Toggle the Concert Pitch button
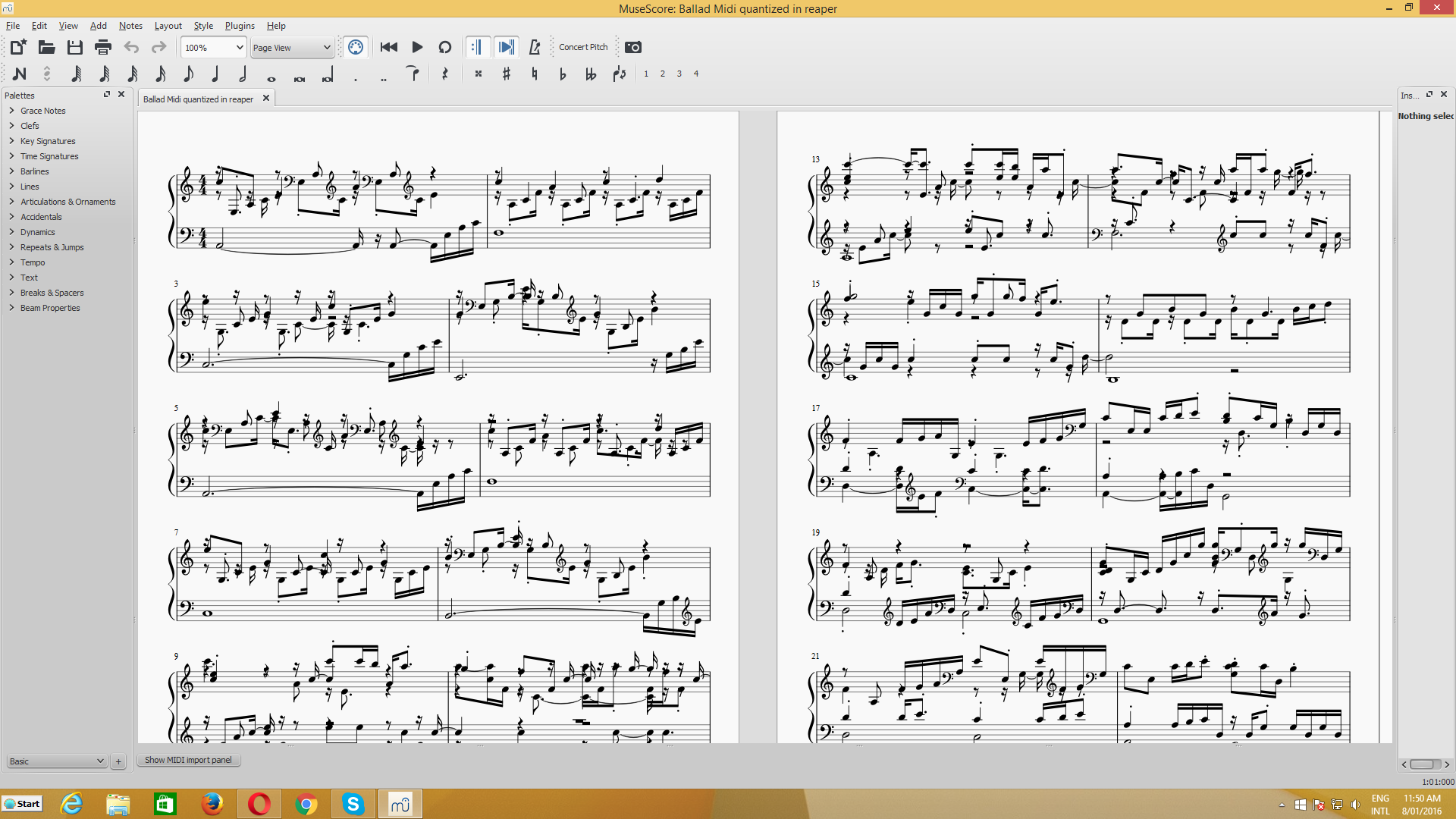Image resolution: width=1456 pixels, height=819 pixels. pyautogui.click(x=584, y=47)
